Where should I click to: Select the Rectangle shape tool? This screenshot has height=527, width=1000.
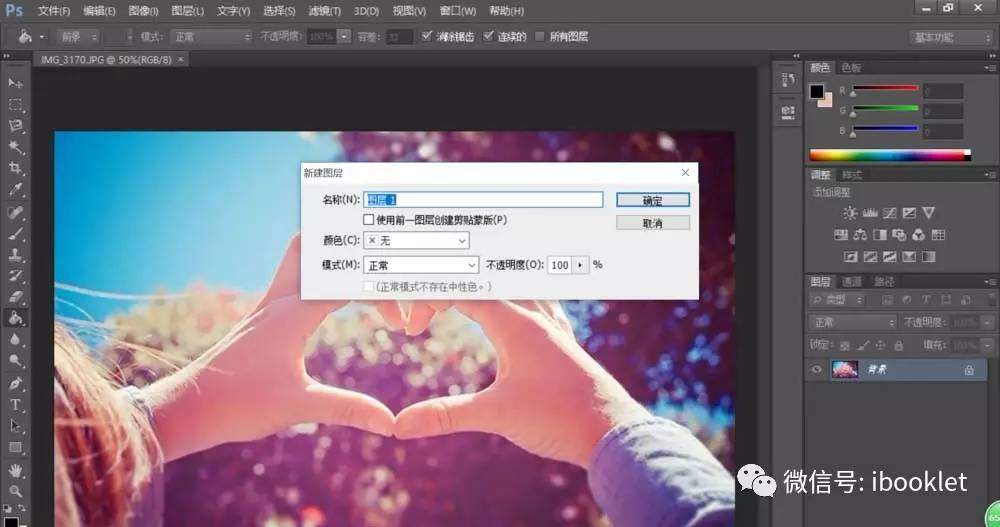click(15, 448)
